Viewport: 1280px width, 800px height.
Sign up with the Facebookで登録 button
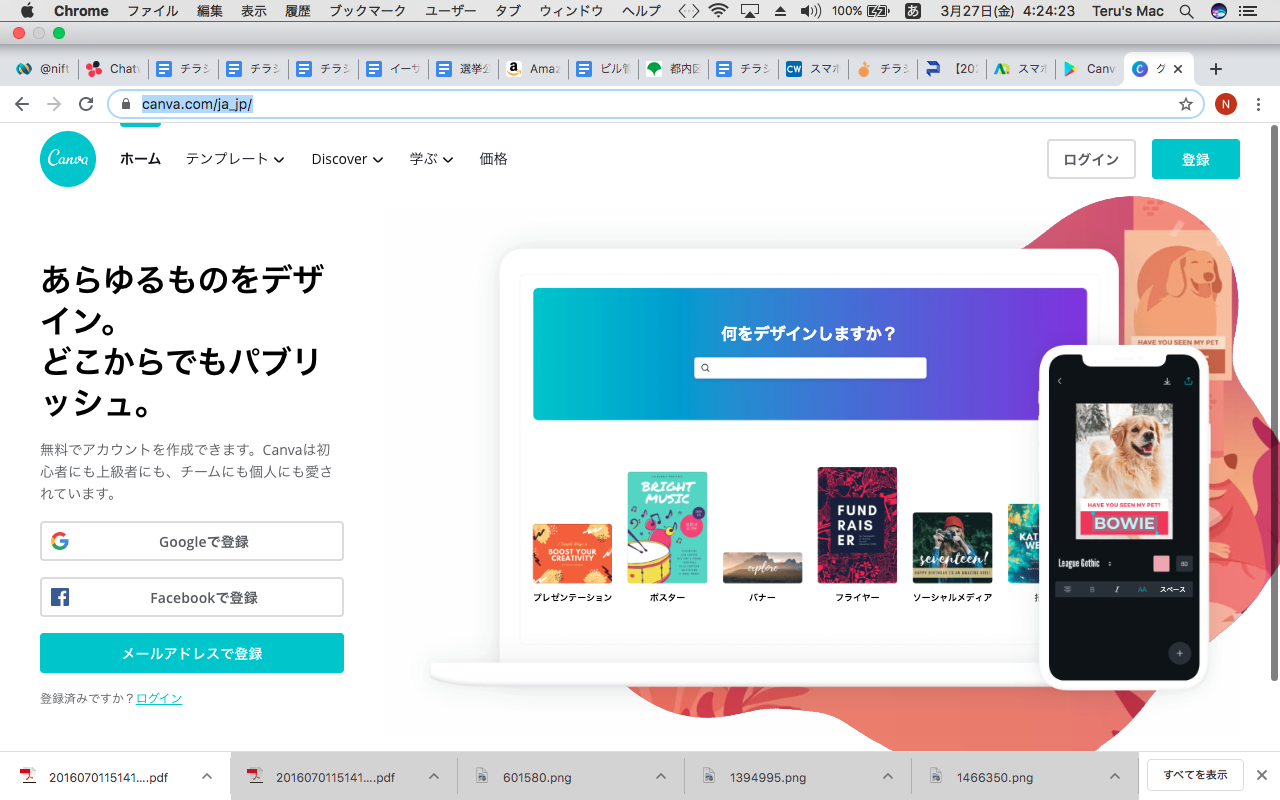pyautogui.click(x=192, y=597)
